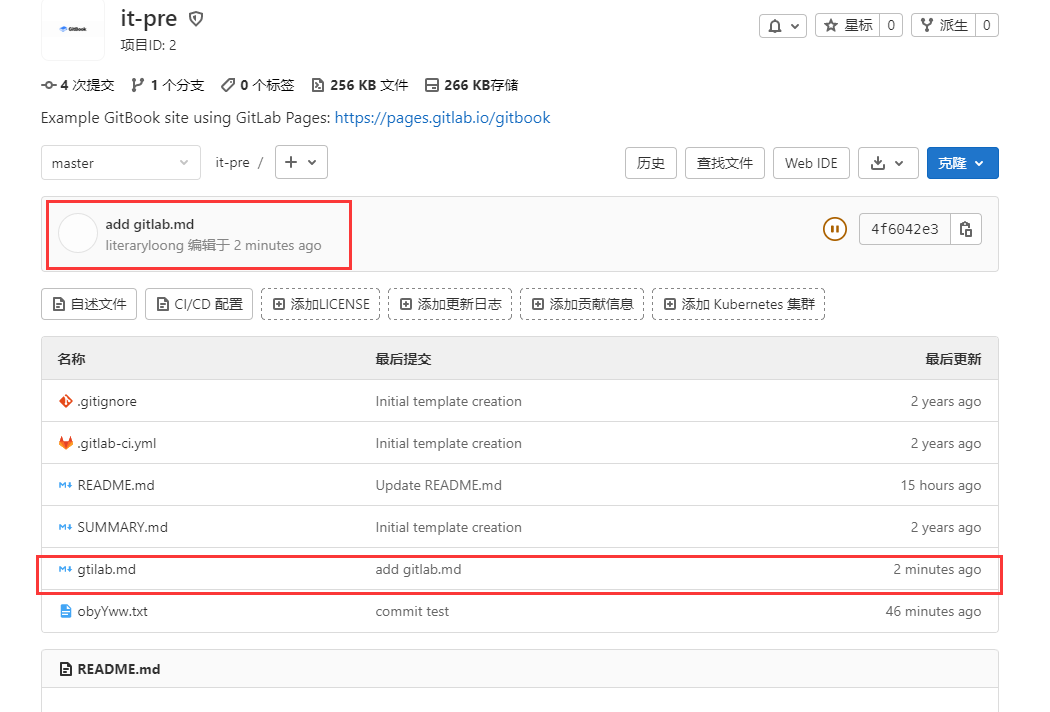Open the 1 个分支 branches link
This screenshot has height=712, width=1050.
point(167,85)
